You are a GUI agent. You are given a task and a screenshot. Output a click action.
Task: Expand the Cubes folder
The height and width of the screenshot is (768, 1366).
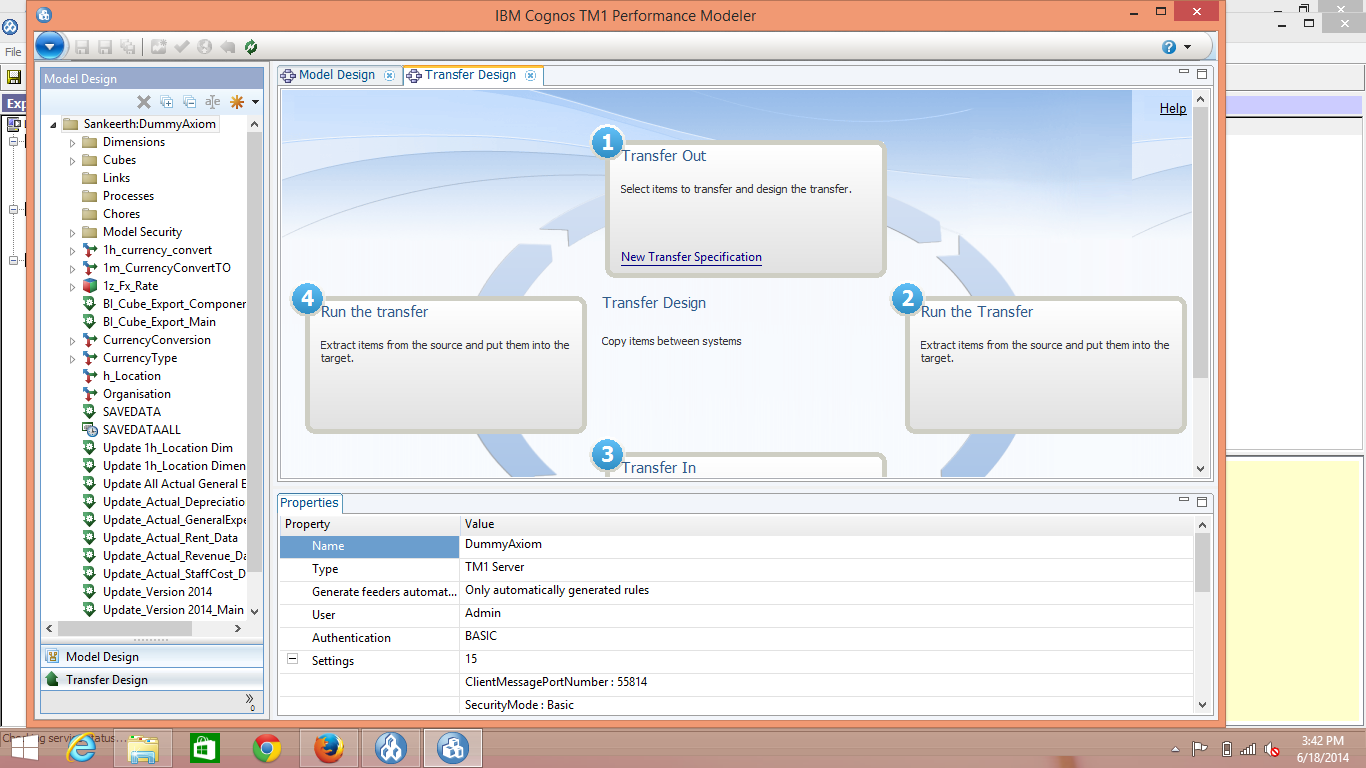[72, 161]
